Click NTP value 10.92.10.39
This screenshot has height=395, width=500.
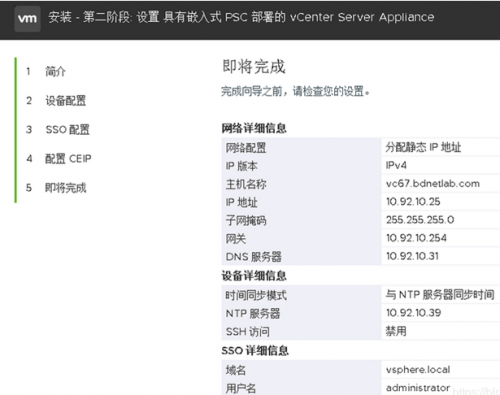click(414, 313)
